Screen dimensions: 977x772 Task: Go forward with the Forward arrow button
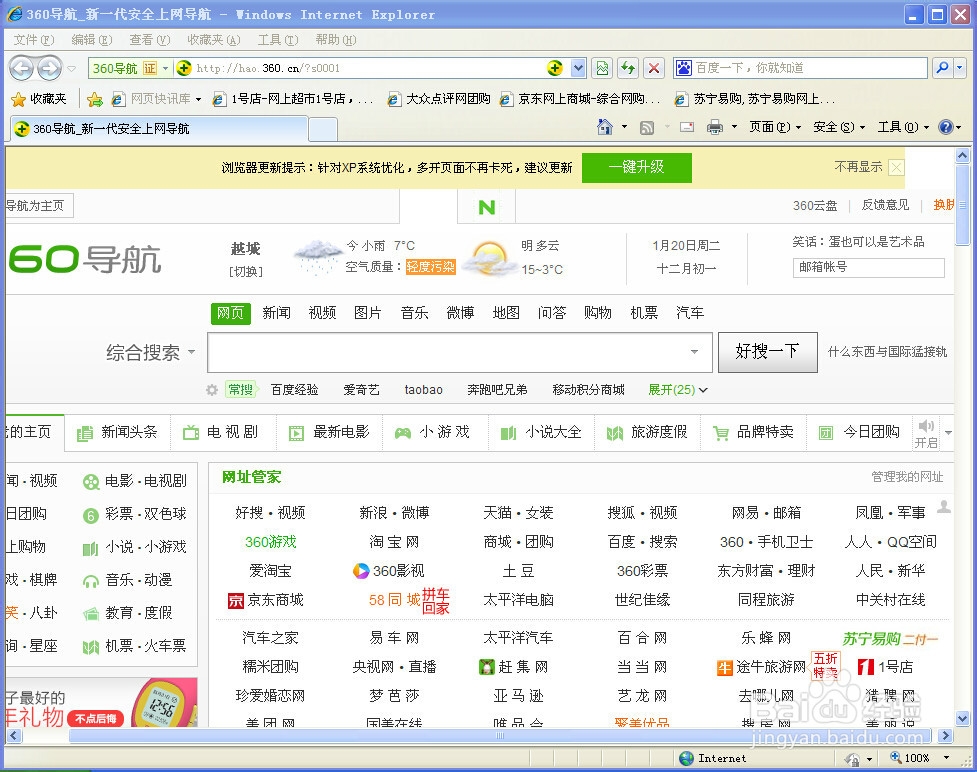[x=50, y=68]
